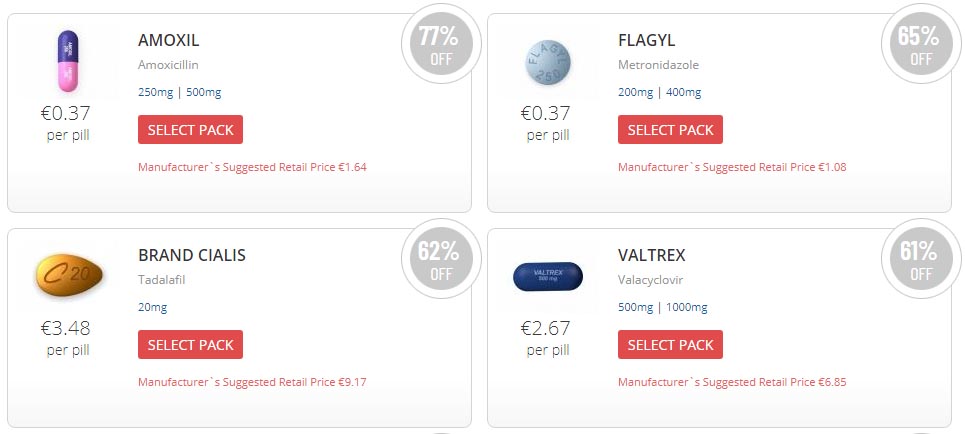Open the AMOXIL product title
The image size is (965, 434).
(x=169, y=41)
